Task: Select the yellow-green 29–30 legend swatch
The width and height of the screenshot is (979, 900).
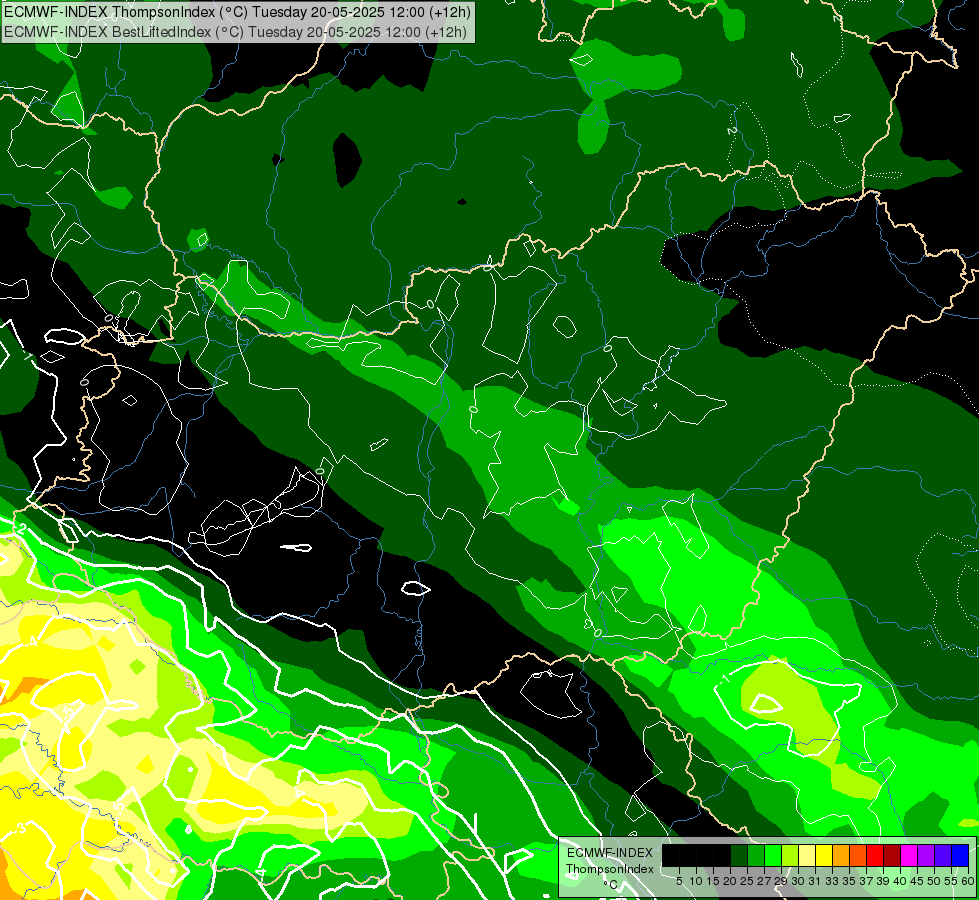Action: point(790,855)
